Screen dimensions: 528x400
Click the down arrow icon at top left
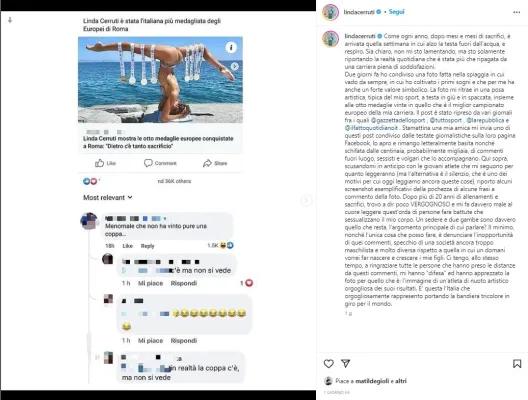10,20
